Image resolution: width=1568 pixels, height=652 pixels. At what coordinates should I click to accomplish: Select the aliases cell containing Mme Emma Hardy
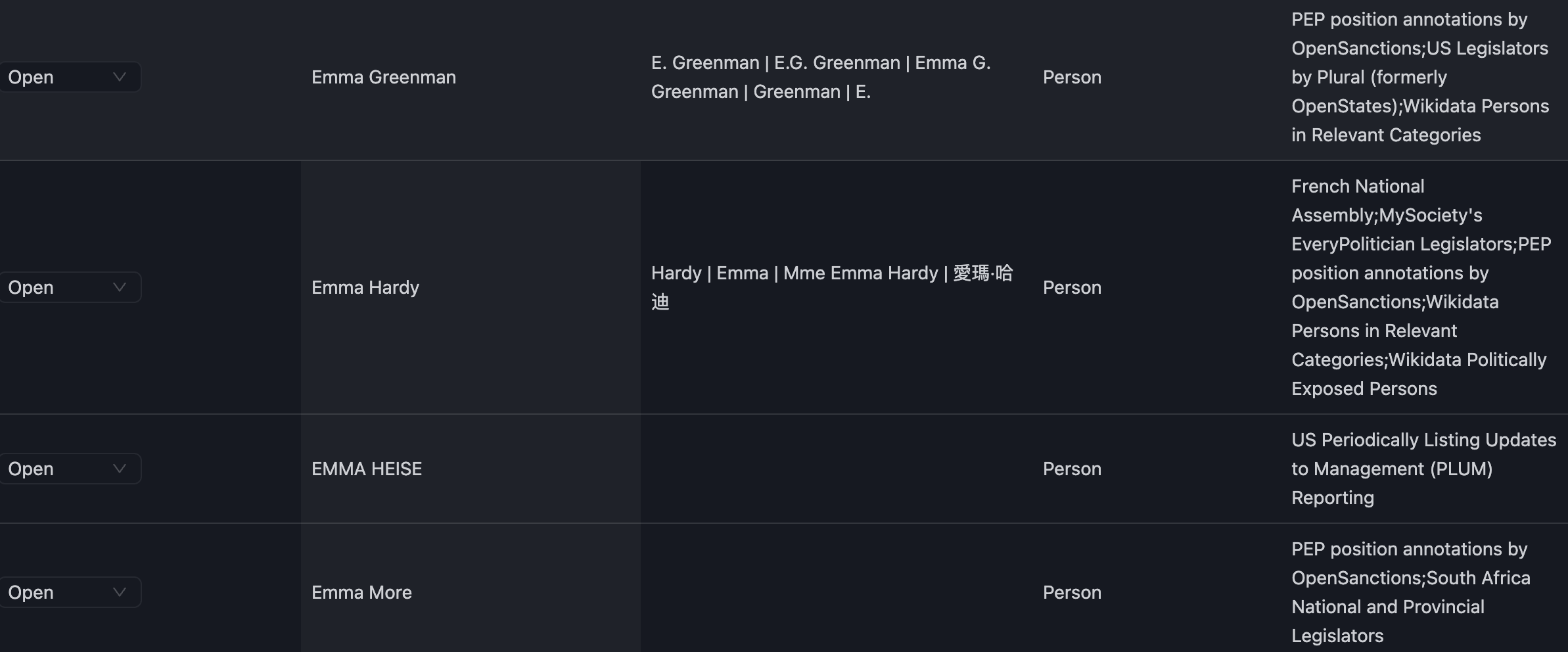click(x=831, y=287)
